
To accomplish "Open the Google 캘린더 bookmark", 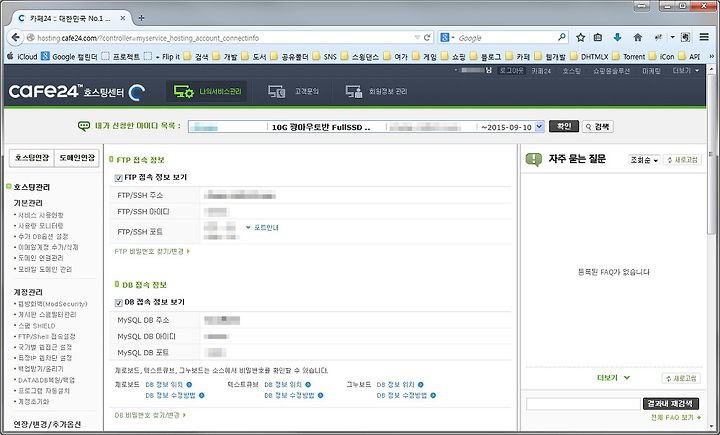I will (69, 56).
